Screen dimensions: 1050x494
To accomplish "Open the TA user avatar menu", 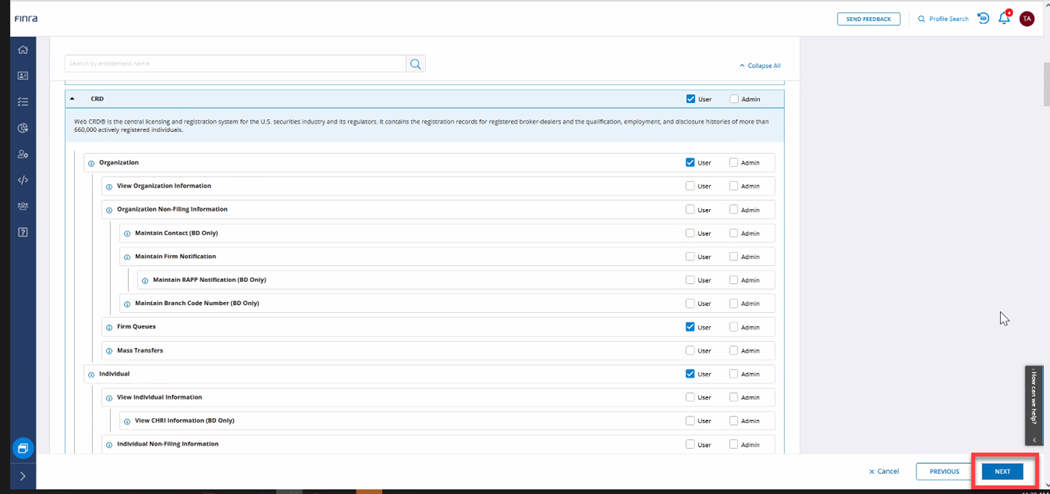I will [1026, 18].
